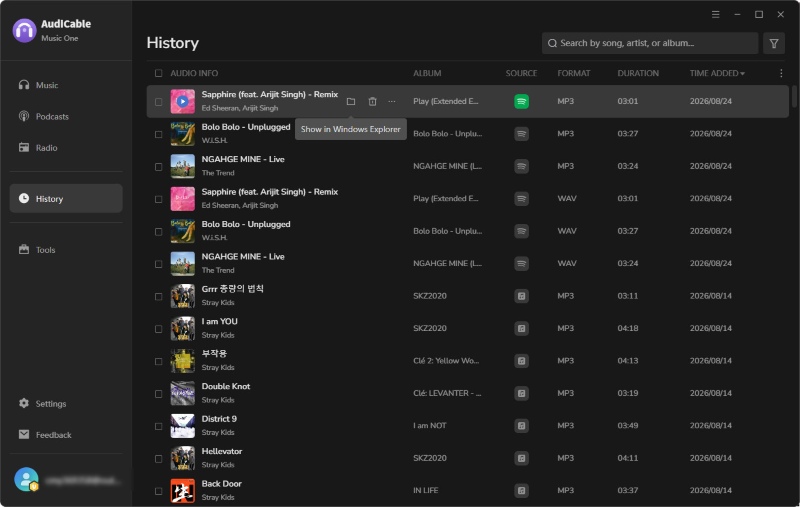The image size is (800, 507).
Task: Check the Bolo Bolo Unplugged MP3 row
Action: (x=159, y=135)
